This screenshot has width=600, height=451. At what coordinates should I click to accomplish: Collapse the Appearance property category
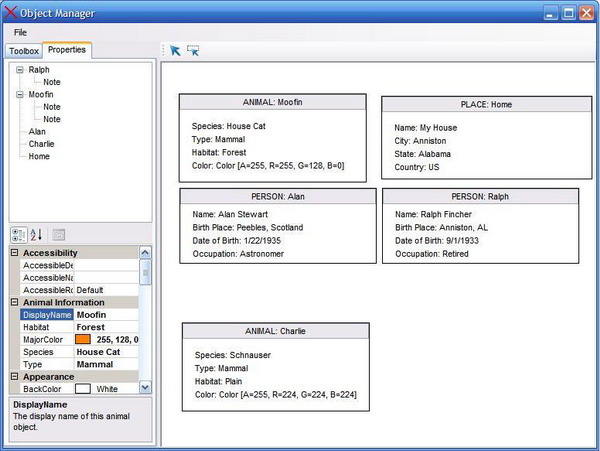coord(15,376)
